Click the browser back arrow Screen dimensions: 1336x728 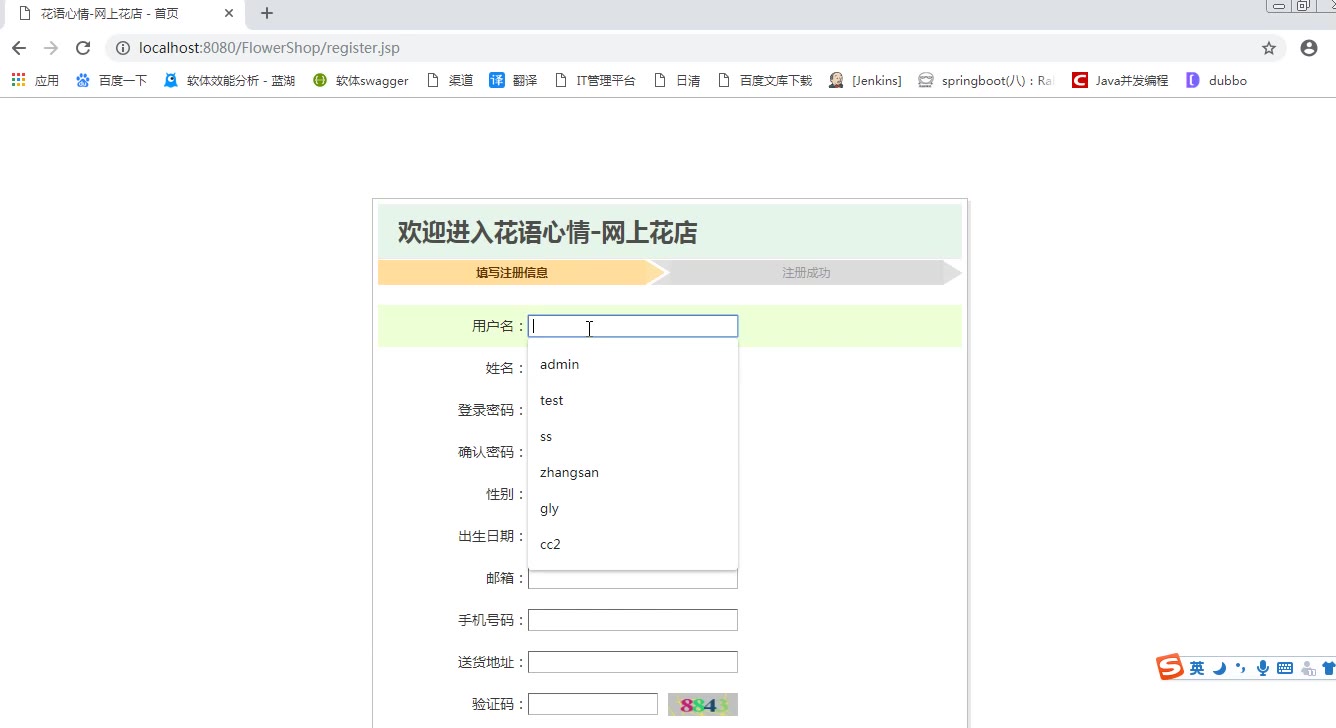tap(19, 48)
